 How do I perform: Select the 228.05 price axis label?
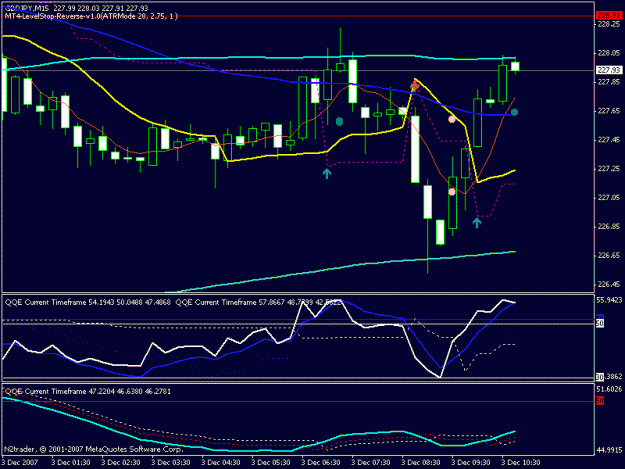click(609, 53)
